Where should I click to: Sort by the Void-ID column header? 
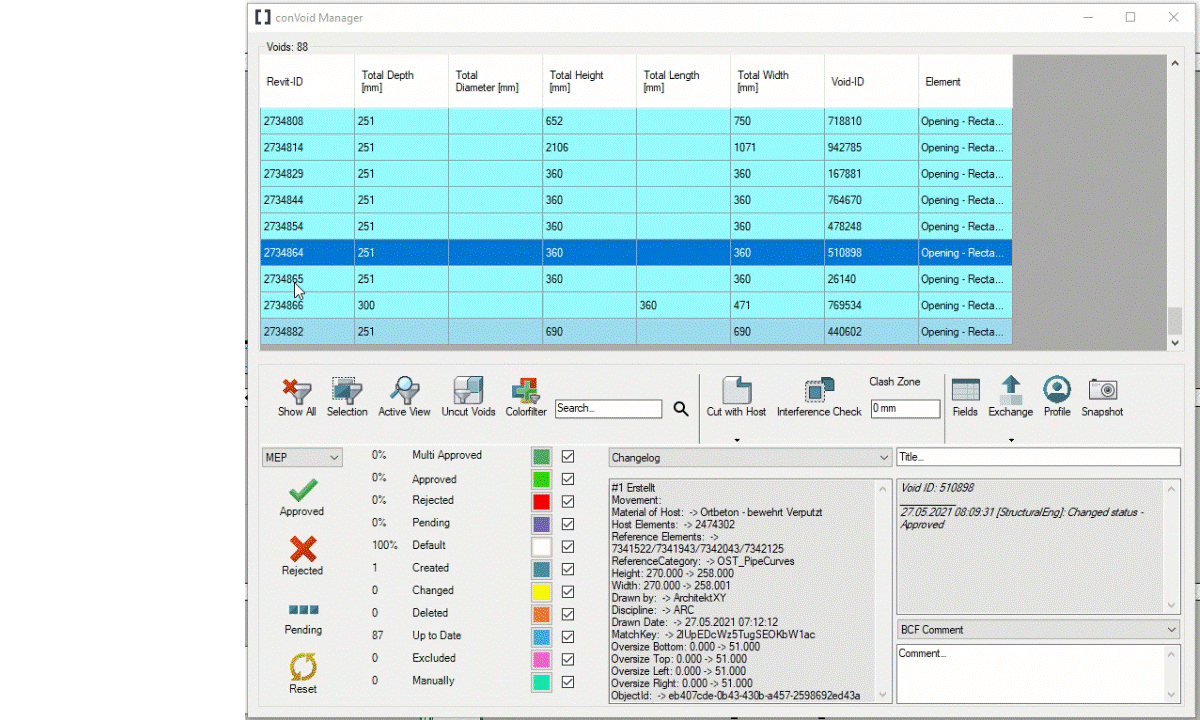point(871,81)
